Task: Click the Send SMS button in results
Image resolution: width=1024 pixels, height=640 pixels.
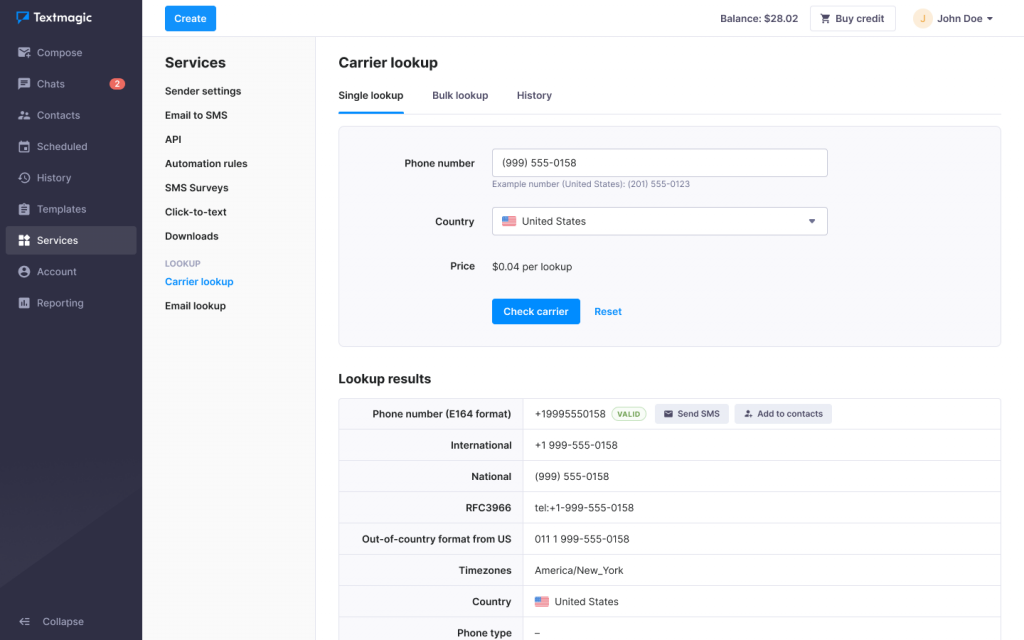Action: (691, 414)
